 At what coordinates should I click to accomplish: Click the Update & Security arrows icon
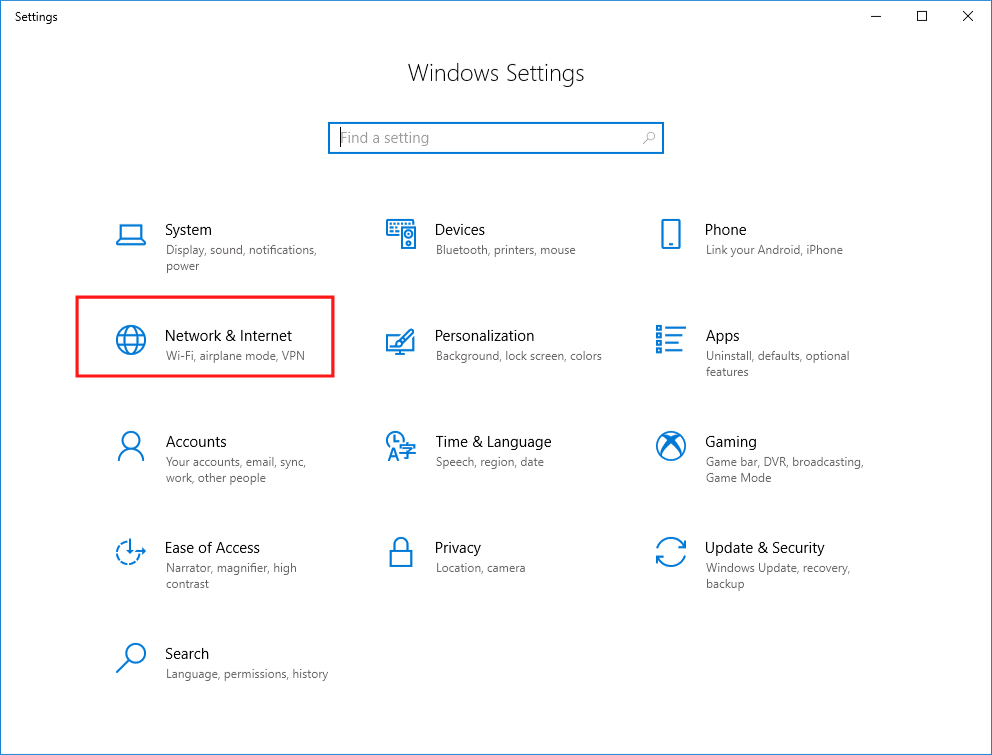(x=670, y=552)
